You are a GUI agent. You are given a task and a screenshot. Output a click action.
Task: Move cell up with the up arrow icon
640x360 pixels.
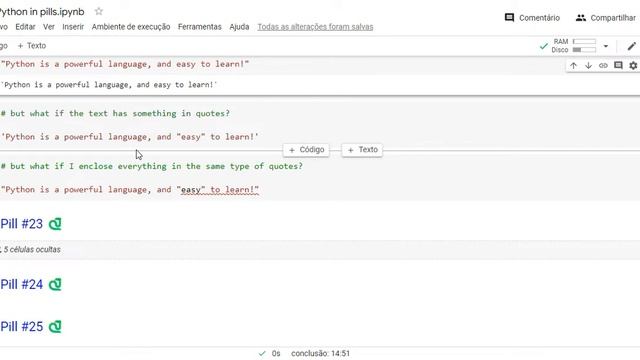coord(573,65)
